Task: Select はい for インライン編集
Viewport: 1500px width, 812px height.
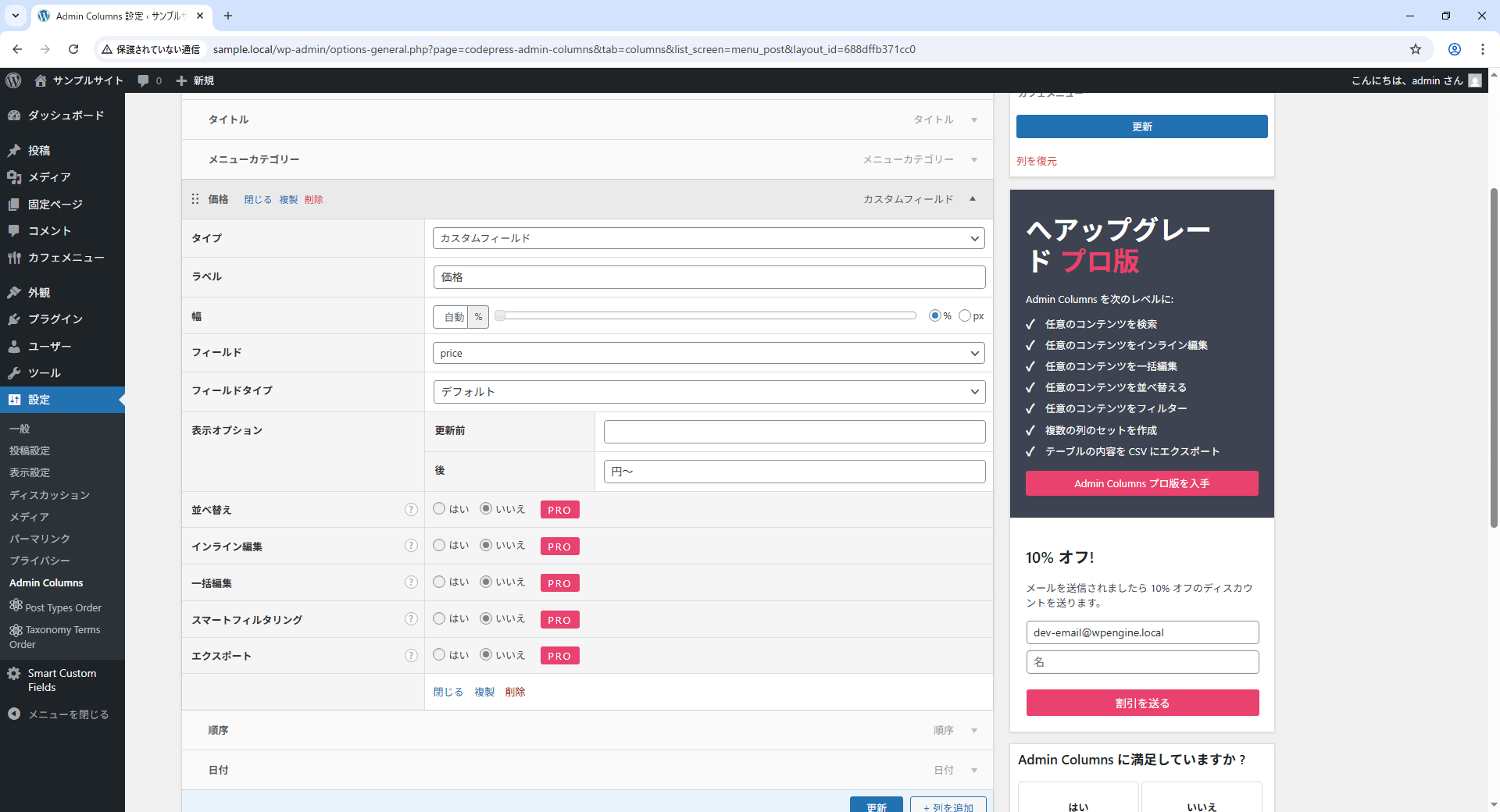Action: click(439, 545)
